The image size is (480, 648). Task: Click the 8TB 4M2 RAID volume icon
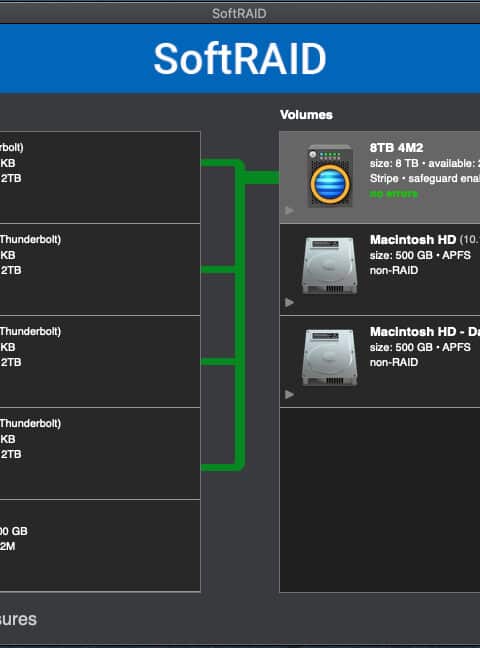330,176
